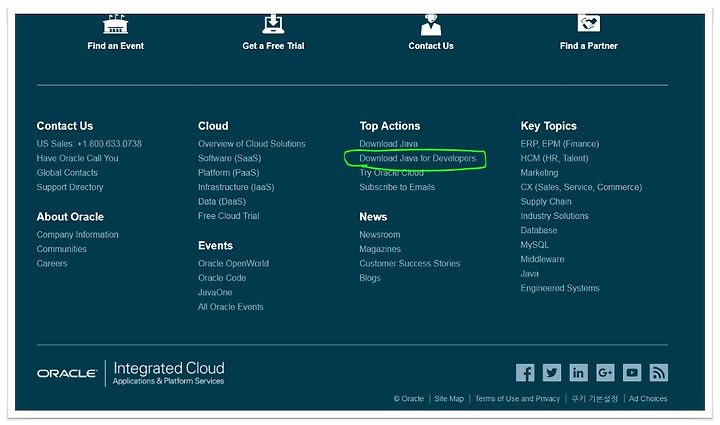The height and width of the screenshot is (425, 720).
Task: Click the Find an Event building icon
Action: click(x=115, y=24)
